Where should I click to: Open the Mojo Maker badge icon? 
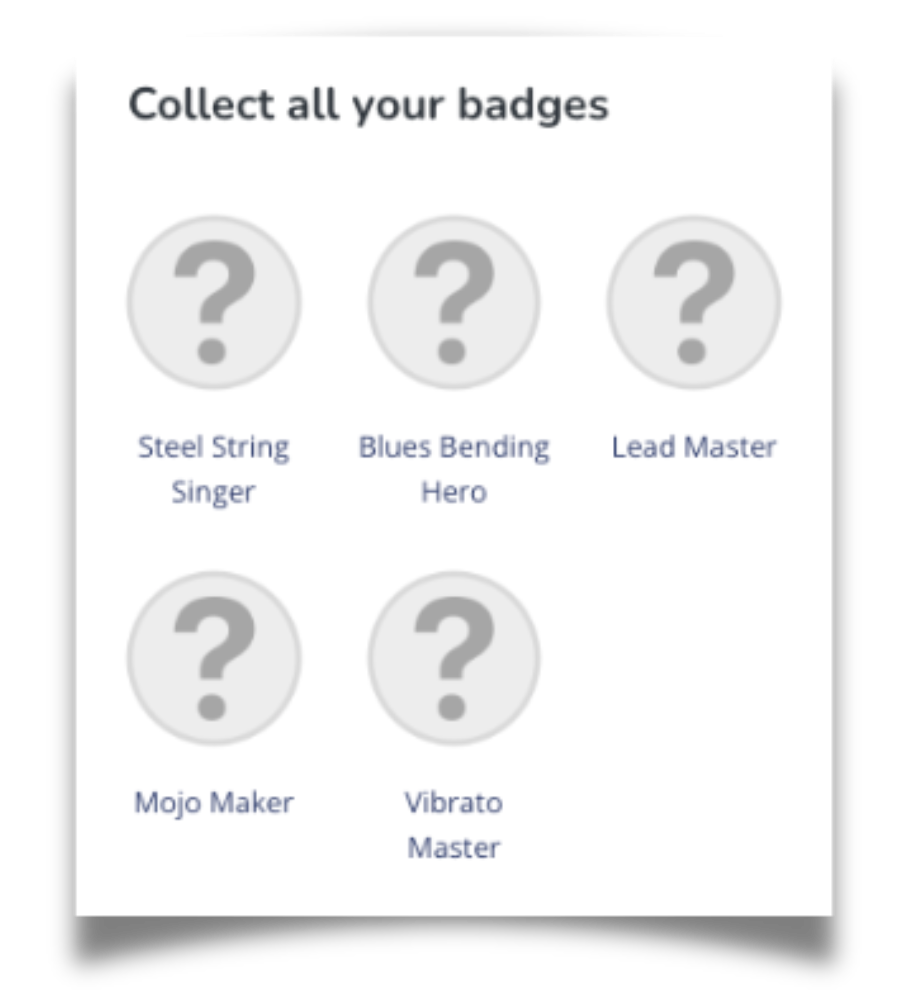pos(213,659)
